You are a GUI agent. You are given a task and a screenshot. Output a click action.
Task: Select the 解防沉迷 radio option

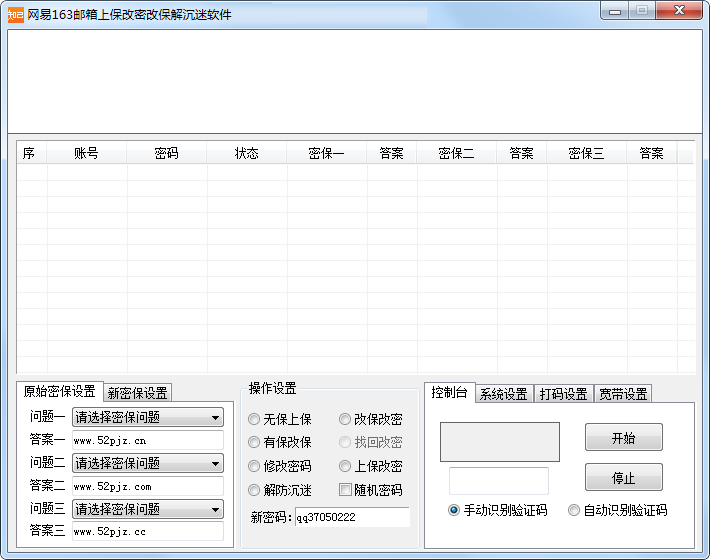pyautogui.click(x=254, y=490)
